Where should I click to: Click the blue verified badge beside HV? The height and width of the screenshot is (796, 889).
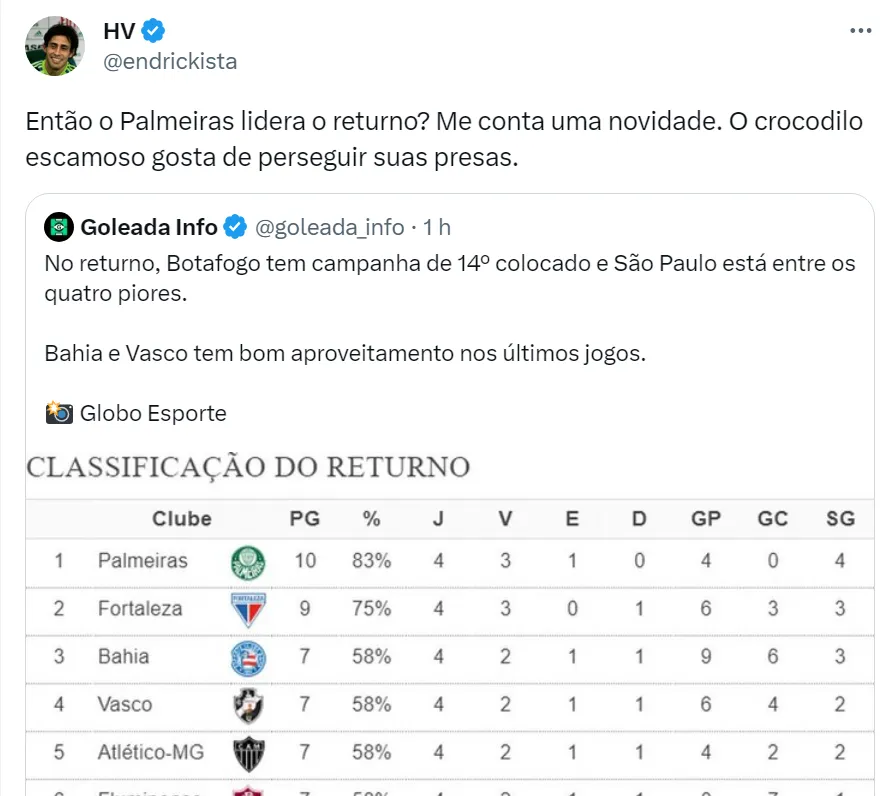click(x=152, y=31)
